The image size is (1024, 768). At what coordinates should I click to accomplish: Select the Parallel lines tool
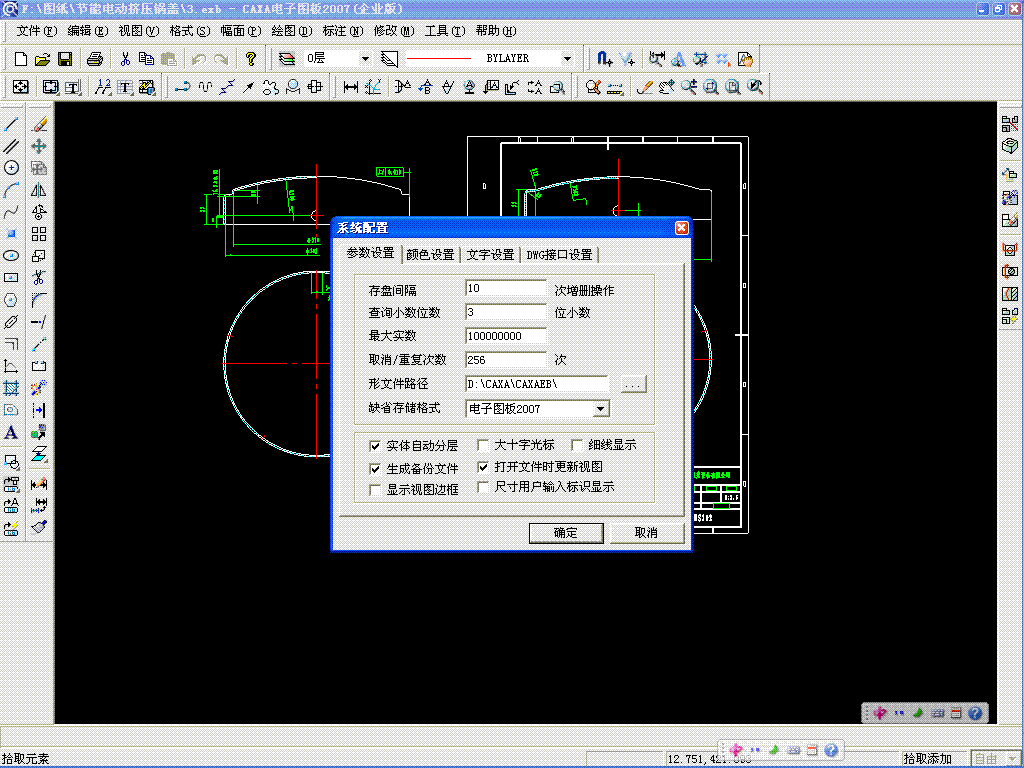11,146
